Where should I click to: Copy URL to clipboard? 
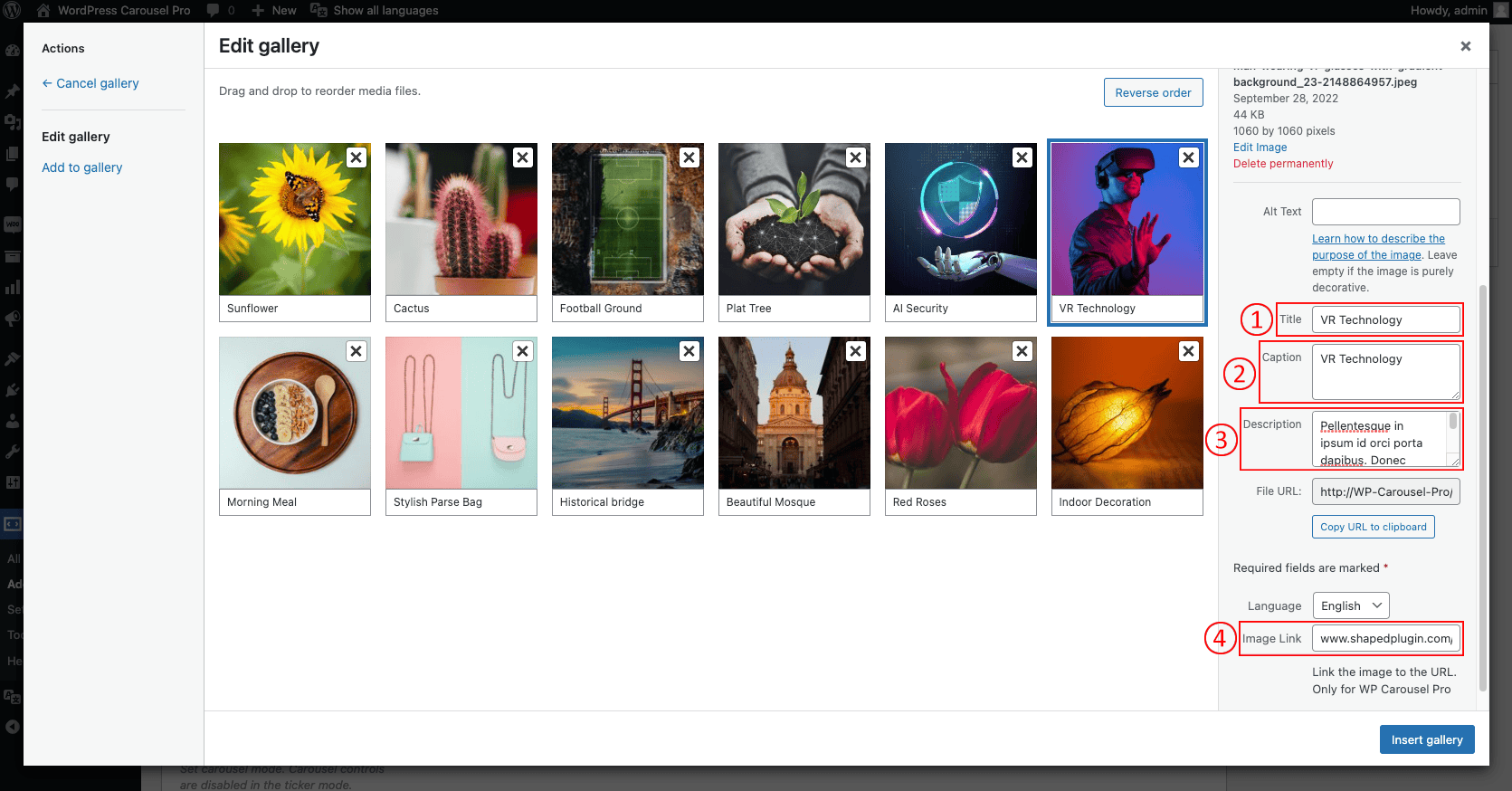[x=1373, y=527]
